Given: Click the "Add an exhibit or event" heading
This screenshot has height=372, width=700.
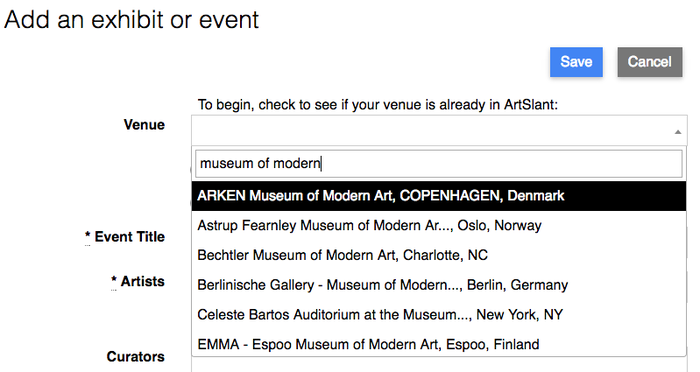Looking at the screenshot, I should 131,20.
